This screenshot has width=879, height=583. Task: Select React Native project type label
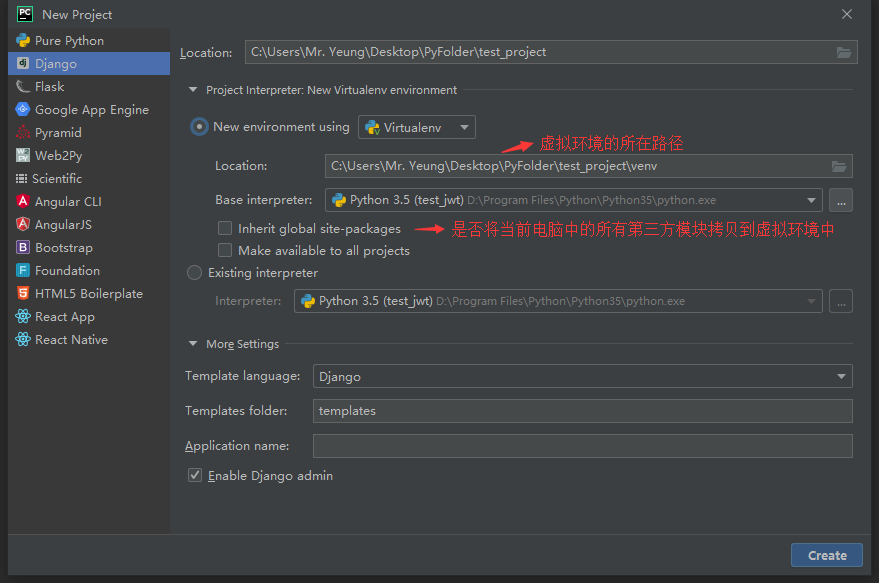coord(71,340)
